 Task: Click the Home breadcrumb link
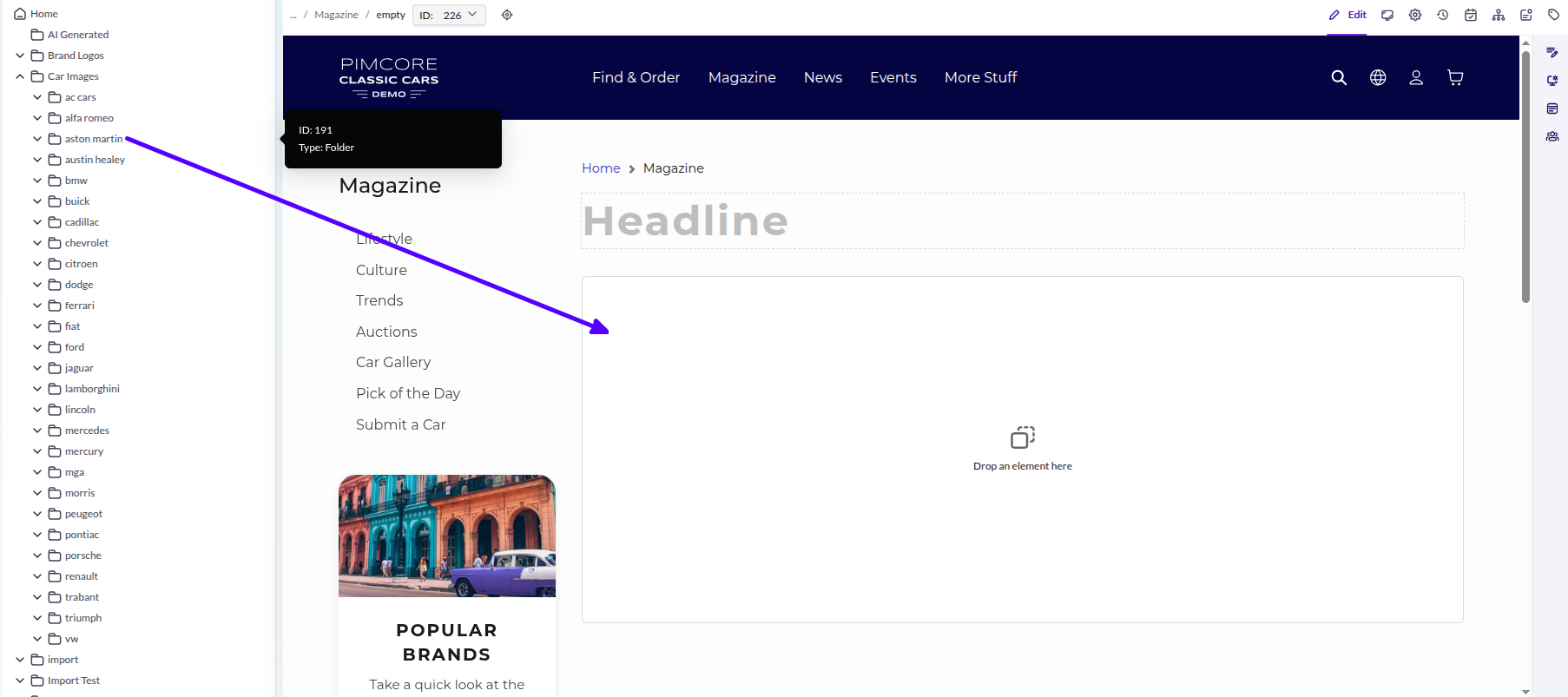[601, 168]
